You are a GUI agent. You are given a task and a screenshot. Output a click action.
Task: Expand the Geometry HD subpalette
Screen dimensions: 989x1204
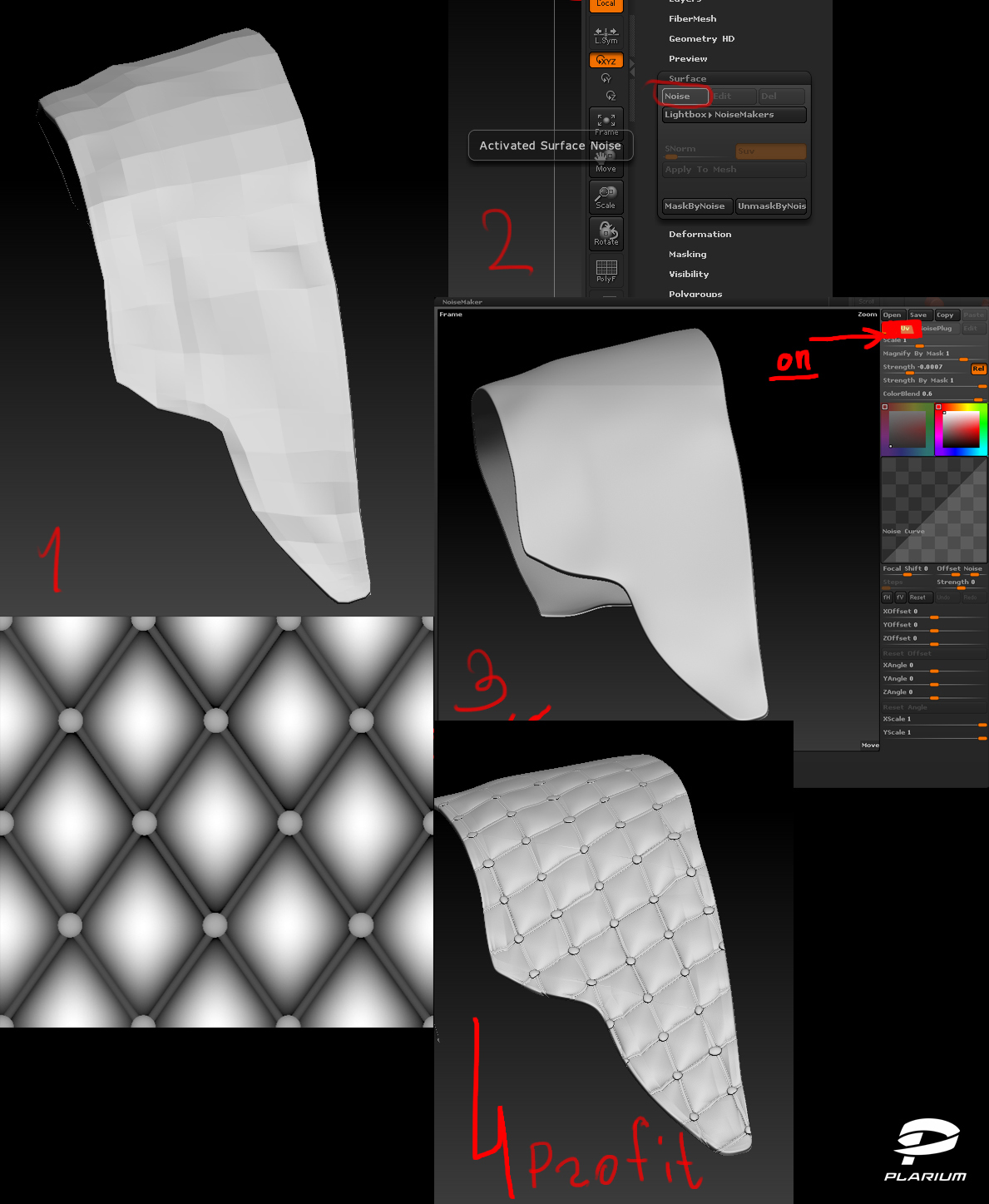701,38
